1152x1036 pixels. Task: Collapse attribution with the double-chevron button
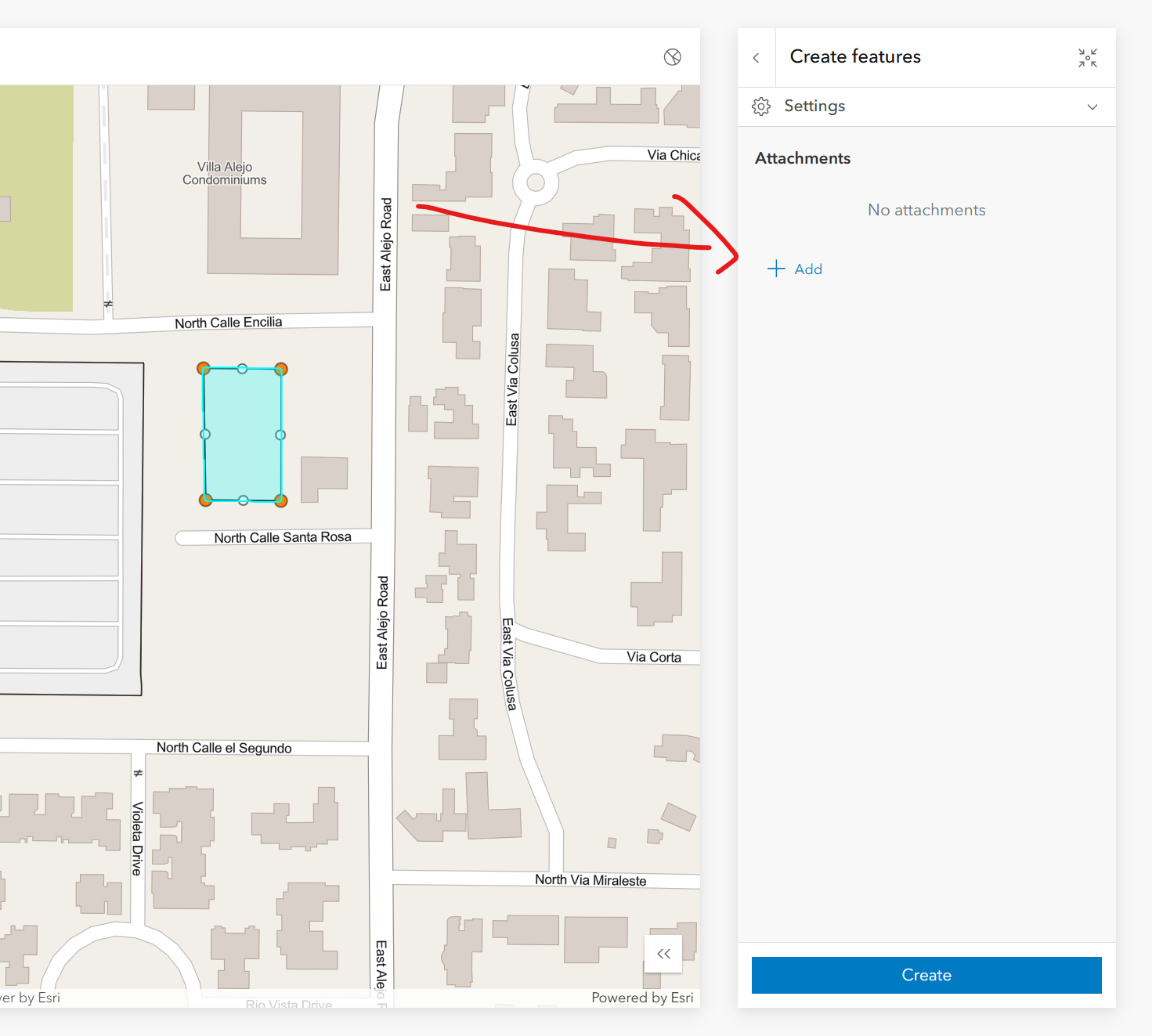663,954
